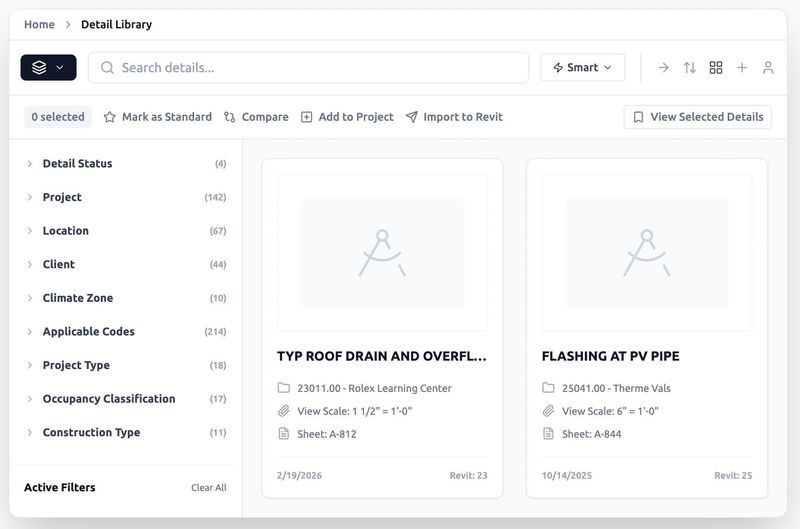Click View Selected Details button
The width and height of the screenshot is (800, 529).
[x=698, y=117]
